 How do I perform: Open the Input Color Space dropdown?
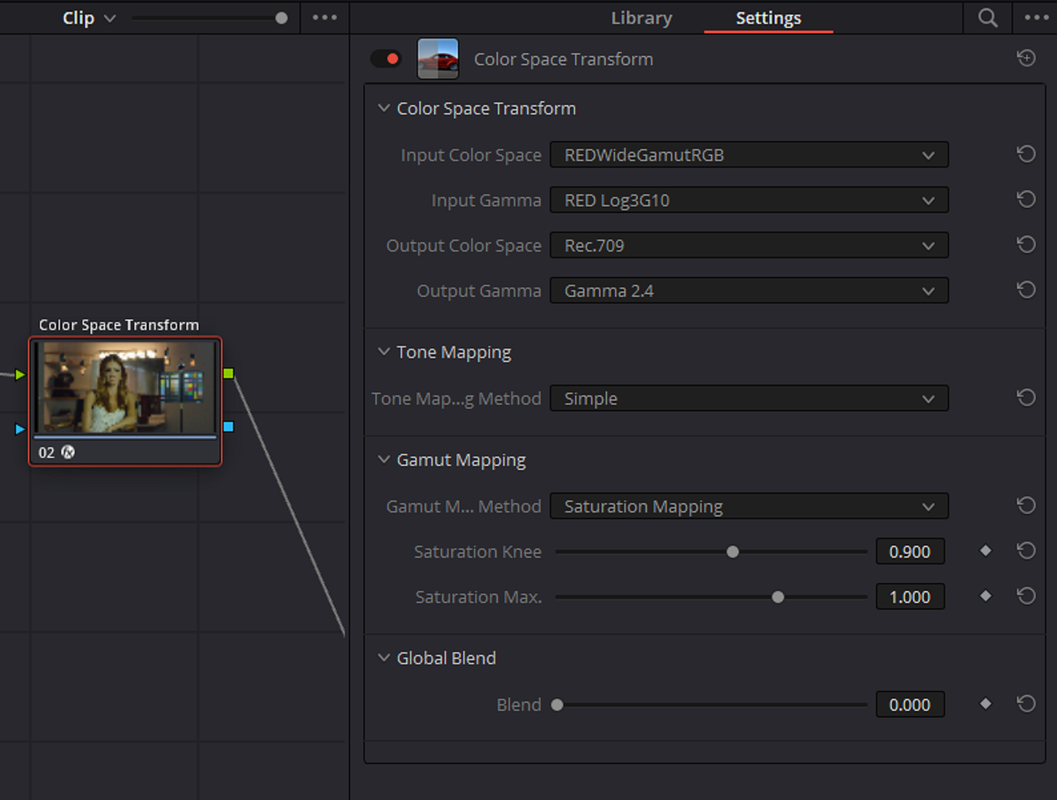click(749, 154)
